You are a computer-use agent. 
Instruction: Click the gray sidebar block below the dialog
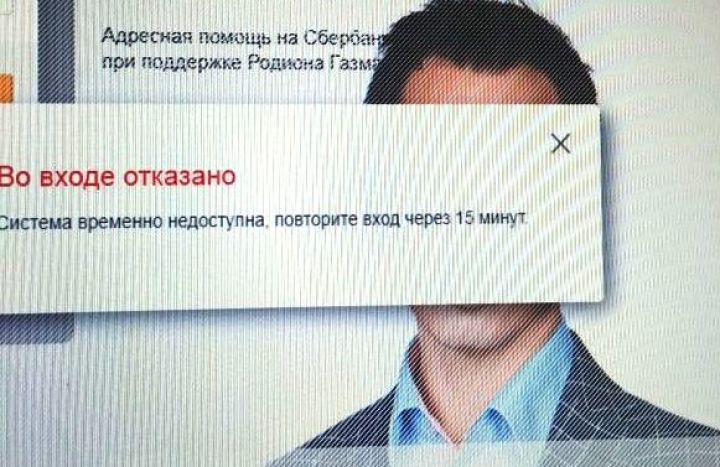coord(37,328)
